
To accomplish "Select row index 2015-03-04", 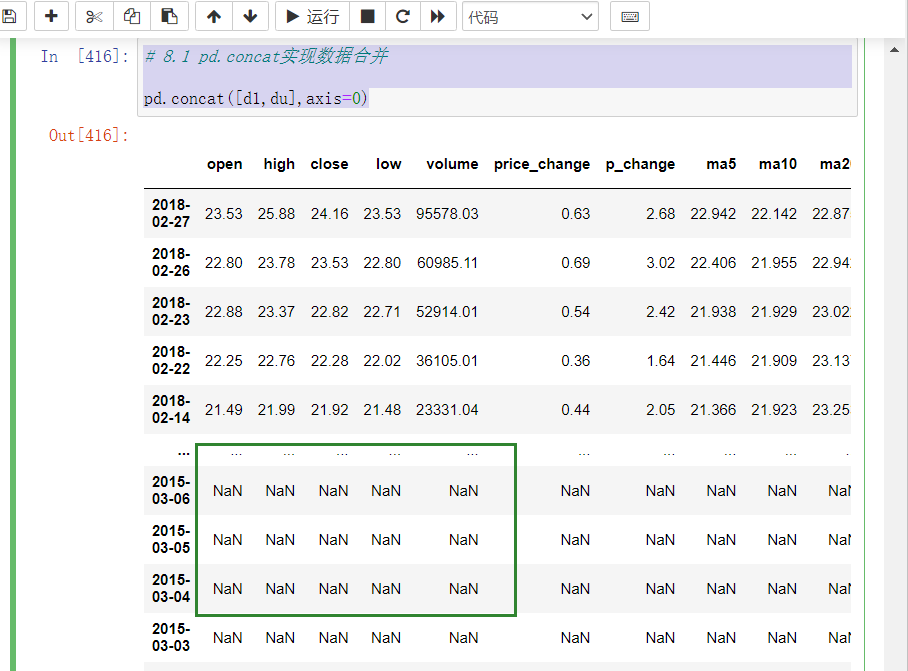I will click(x=171, y=588).
